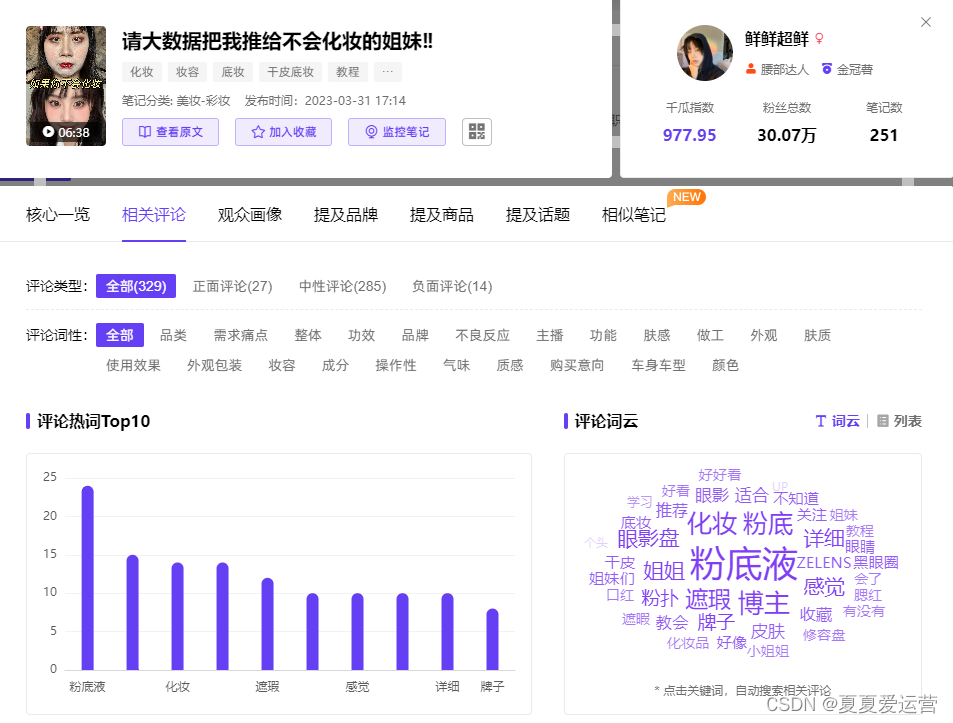The width and height of the screenshot is (953, 723).
Task: Click ZELENS in the word cloud
Action: (x=824, y=563)
